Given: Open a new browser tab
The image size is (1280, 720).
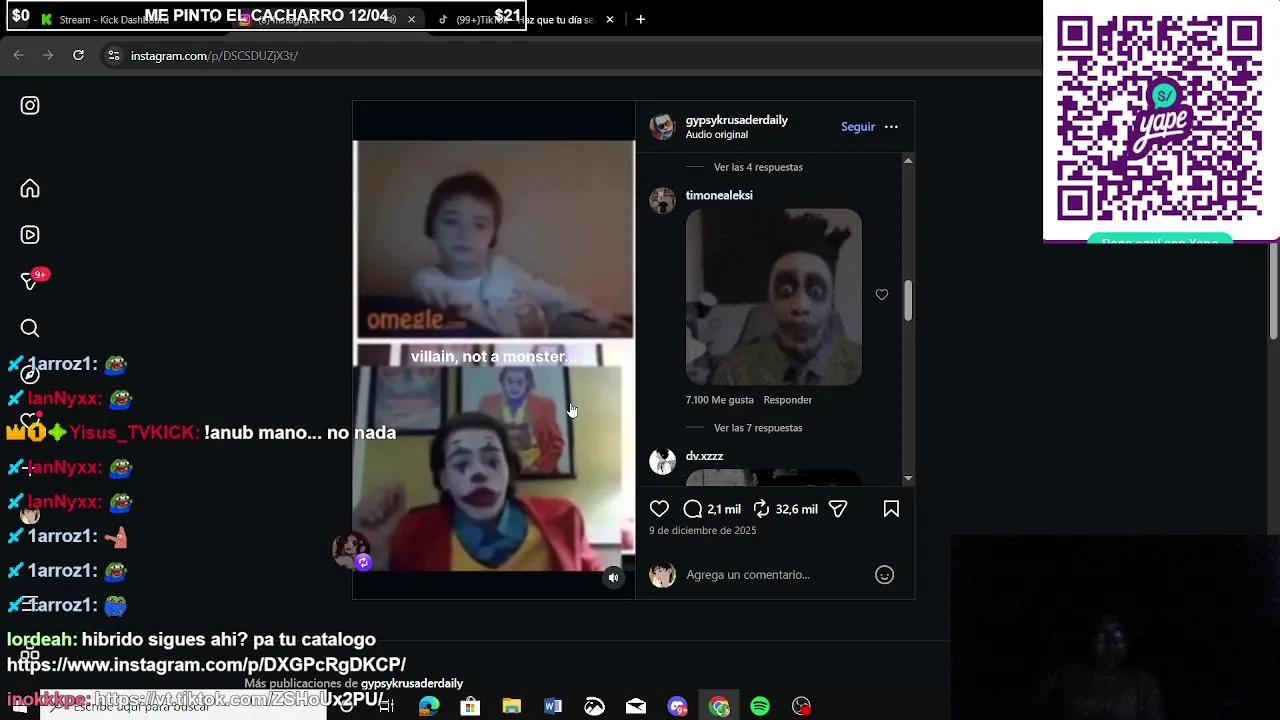Looking at the screenshot, I should tap(640, 19).
